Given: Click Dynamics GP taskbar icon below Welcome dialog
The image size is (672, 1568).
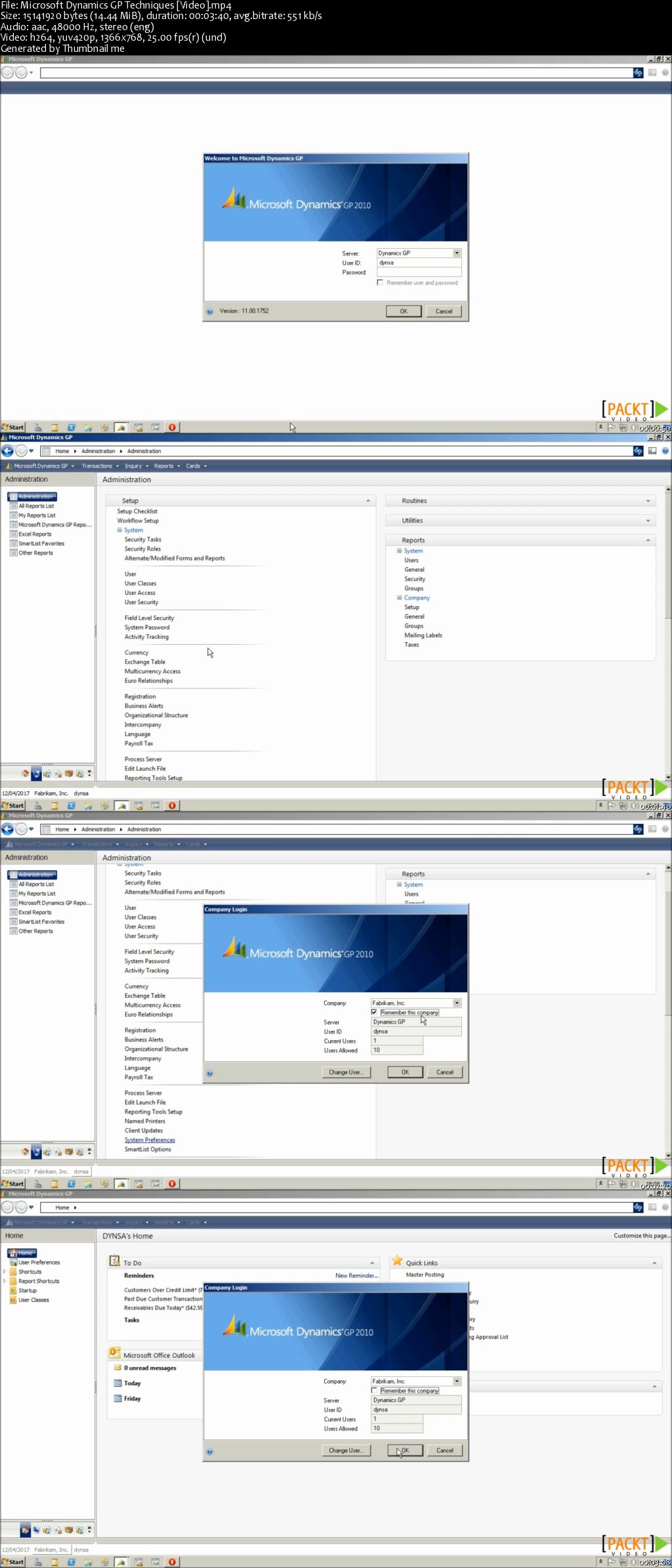Looking at the screenshot, I should (x=121, y=427).
